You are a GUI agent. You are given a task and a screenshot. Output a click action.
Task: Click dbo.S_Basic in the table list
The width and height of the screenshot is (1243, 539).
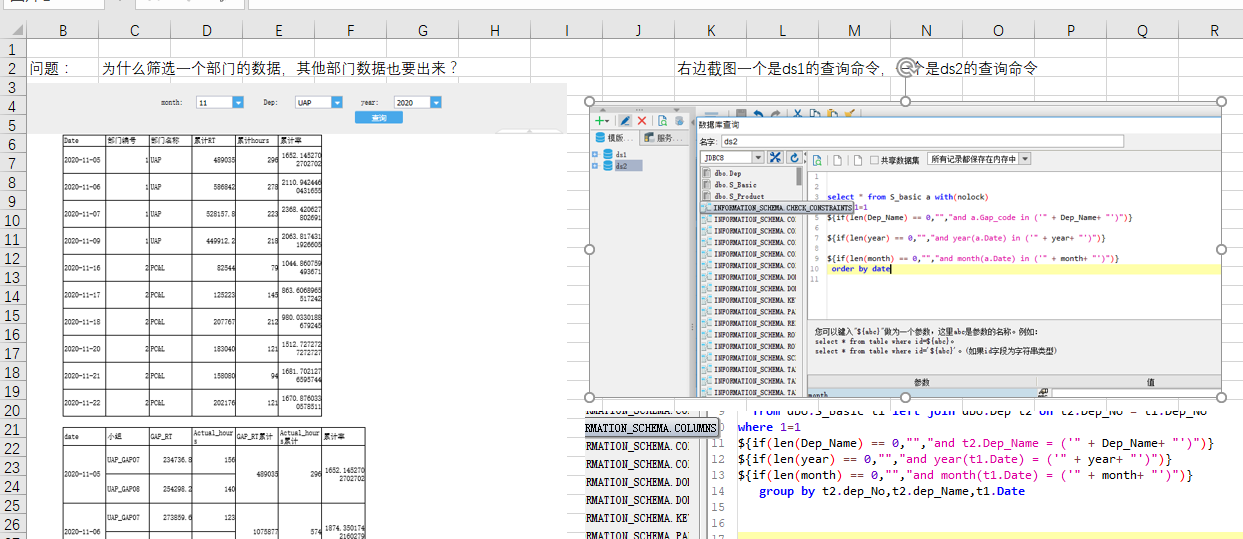736,185
